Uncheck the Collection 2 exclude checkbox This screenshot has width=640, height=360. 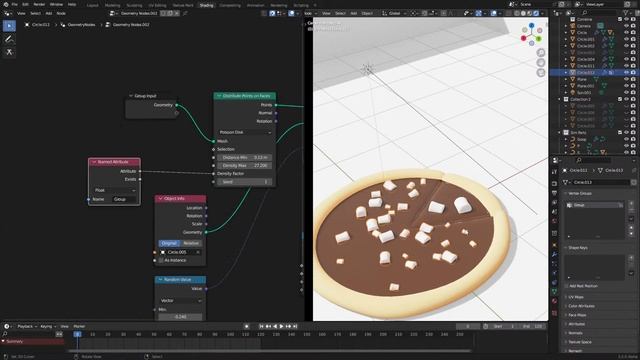(x=620, y=99)
